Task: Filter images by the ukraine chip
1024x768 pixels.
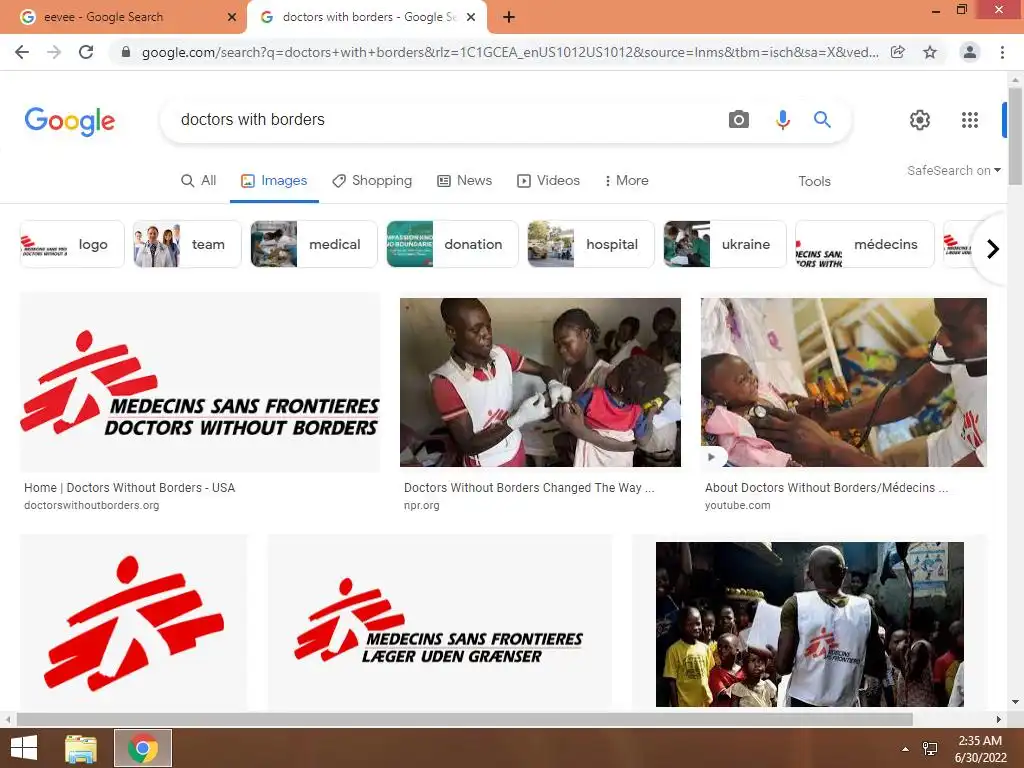Action: click(x=725, y=244)
